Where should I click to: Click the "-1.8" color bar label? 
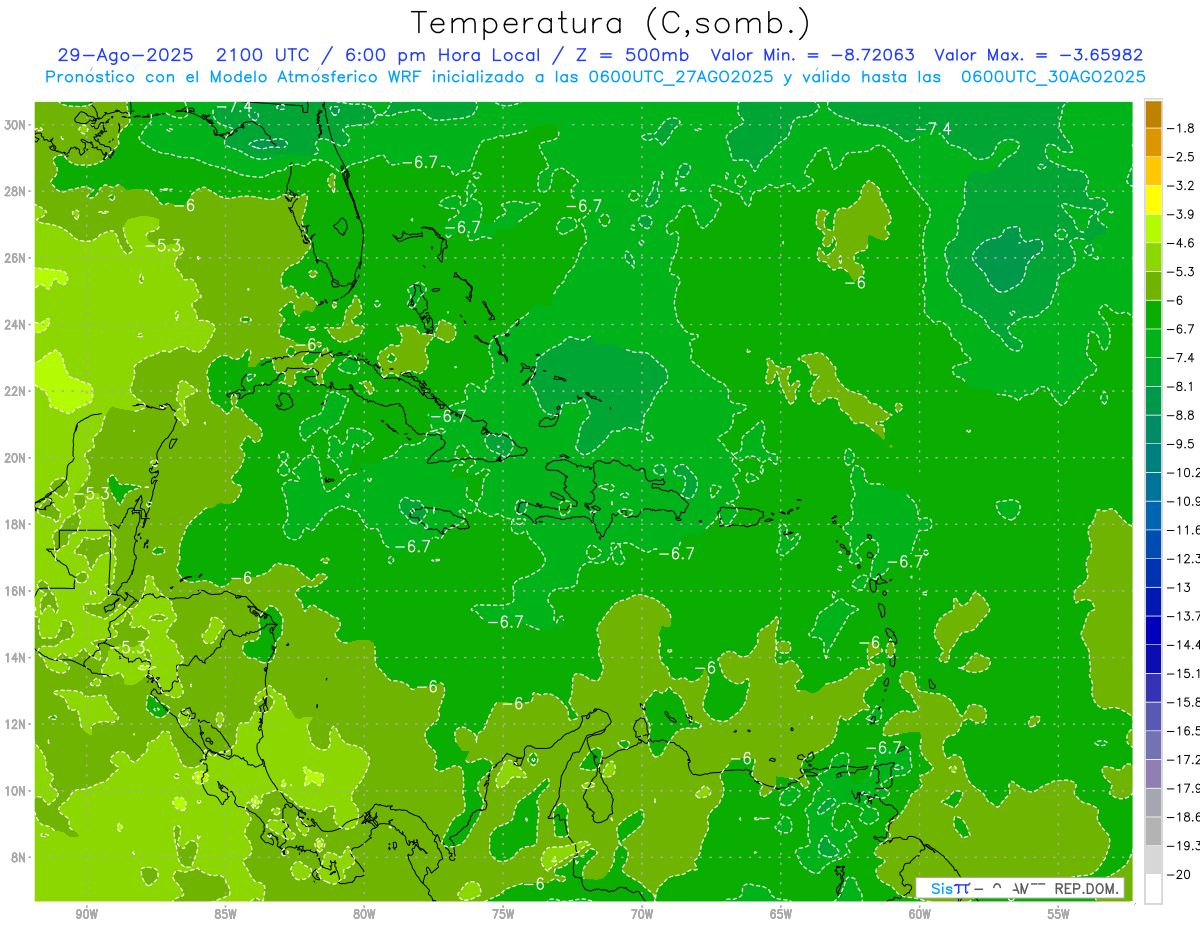coord(1182,129)
